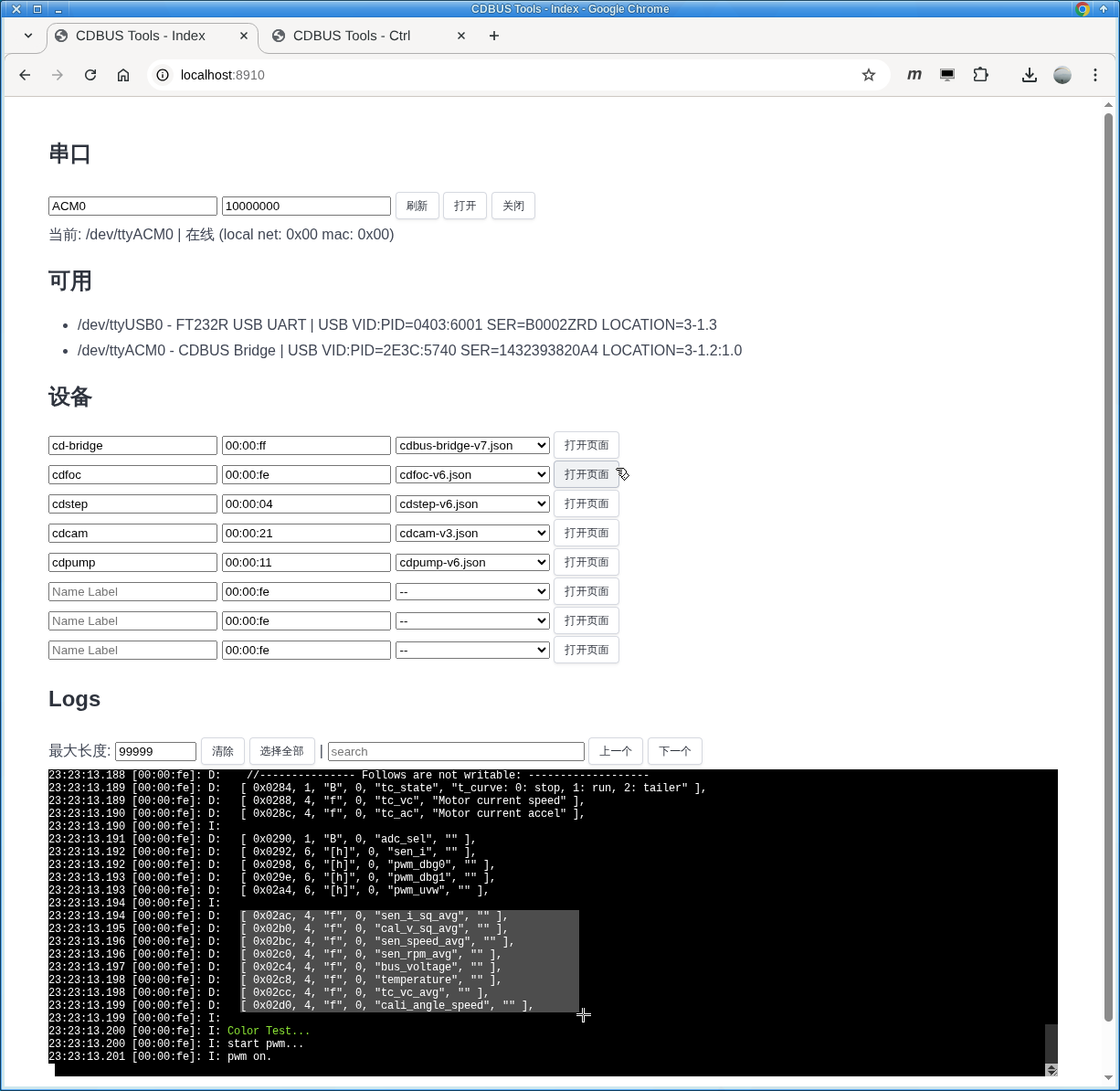Open the cdpump-v6.json config dropdown

coord(472,563)
